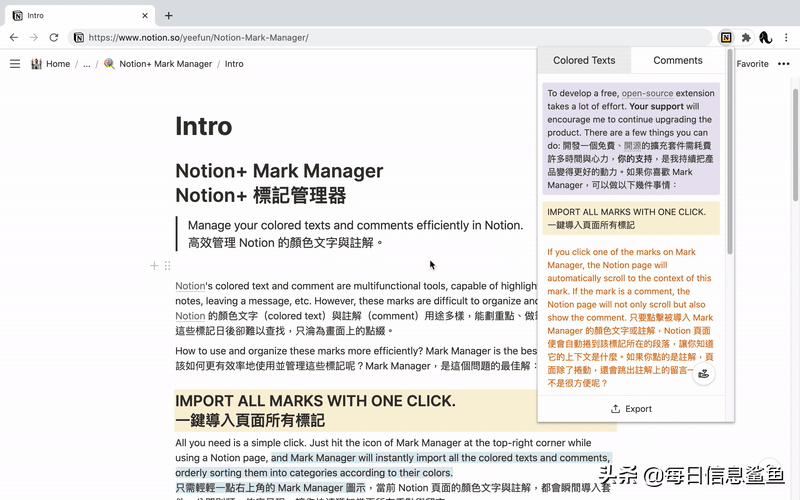Select the yellow IMPORT ALL MARKS mark

[x=631, y=218]
